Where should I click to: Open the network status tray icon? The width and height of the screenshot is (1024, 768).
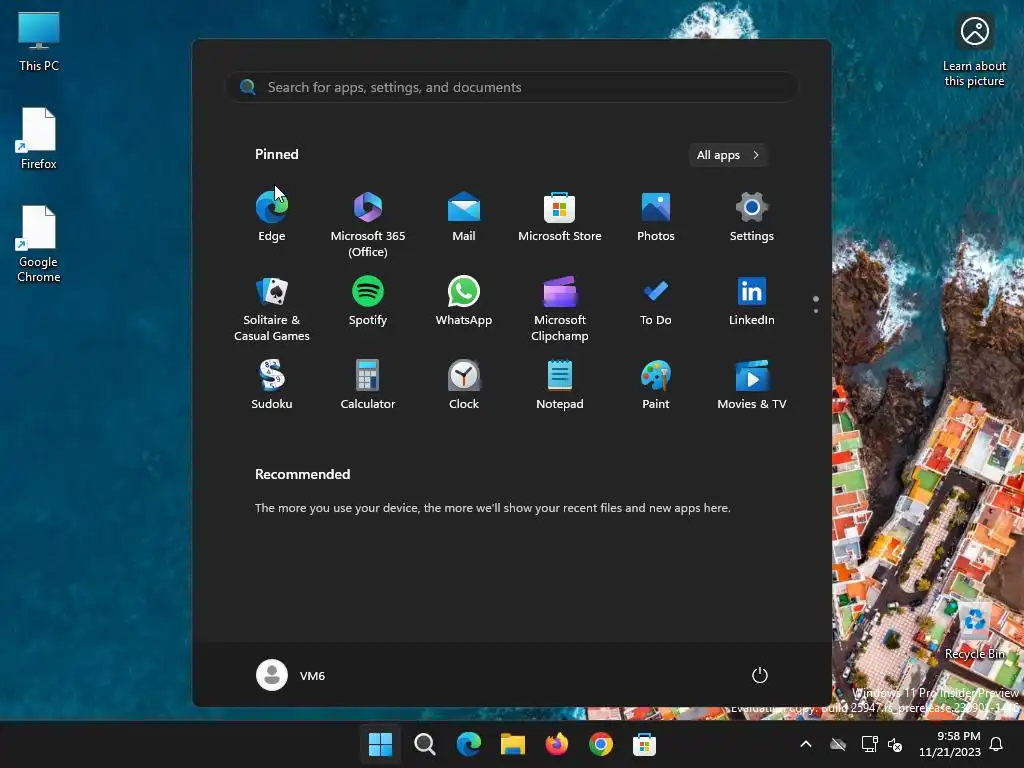click(869, 744)
